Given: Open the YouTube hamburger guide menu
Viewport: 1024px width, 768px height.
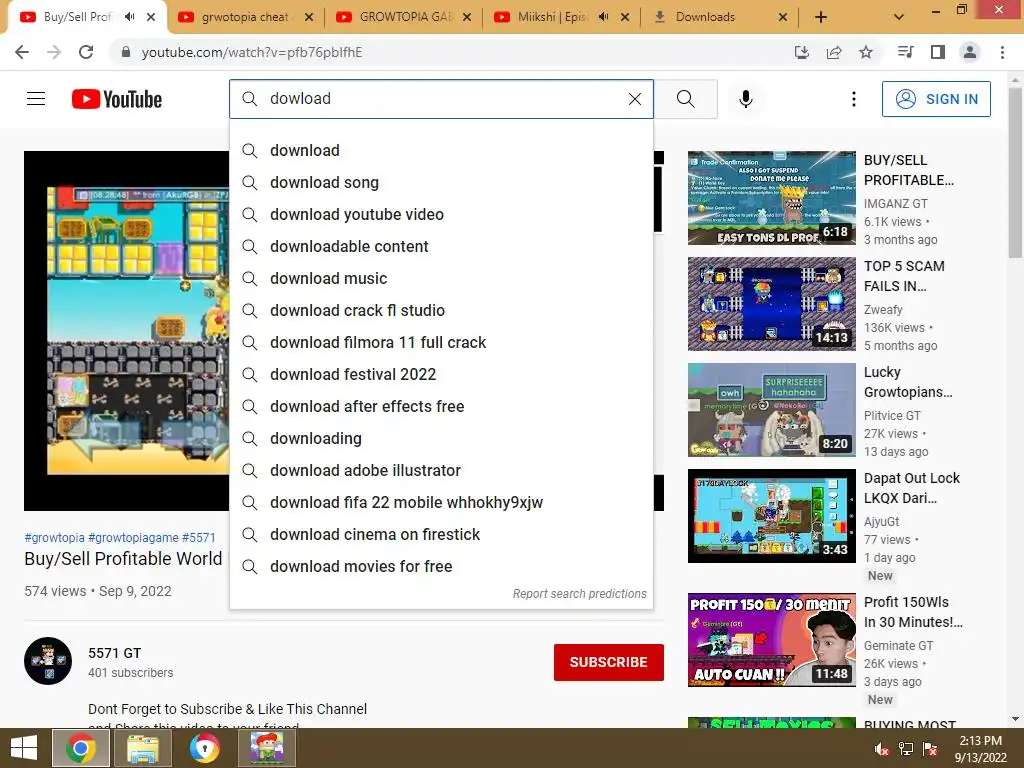Looking at the screenshot, I should tap(36, 99).
